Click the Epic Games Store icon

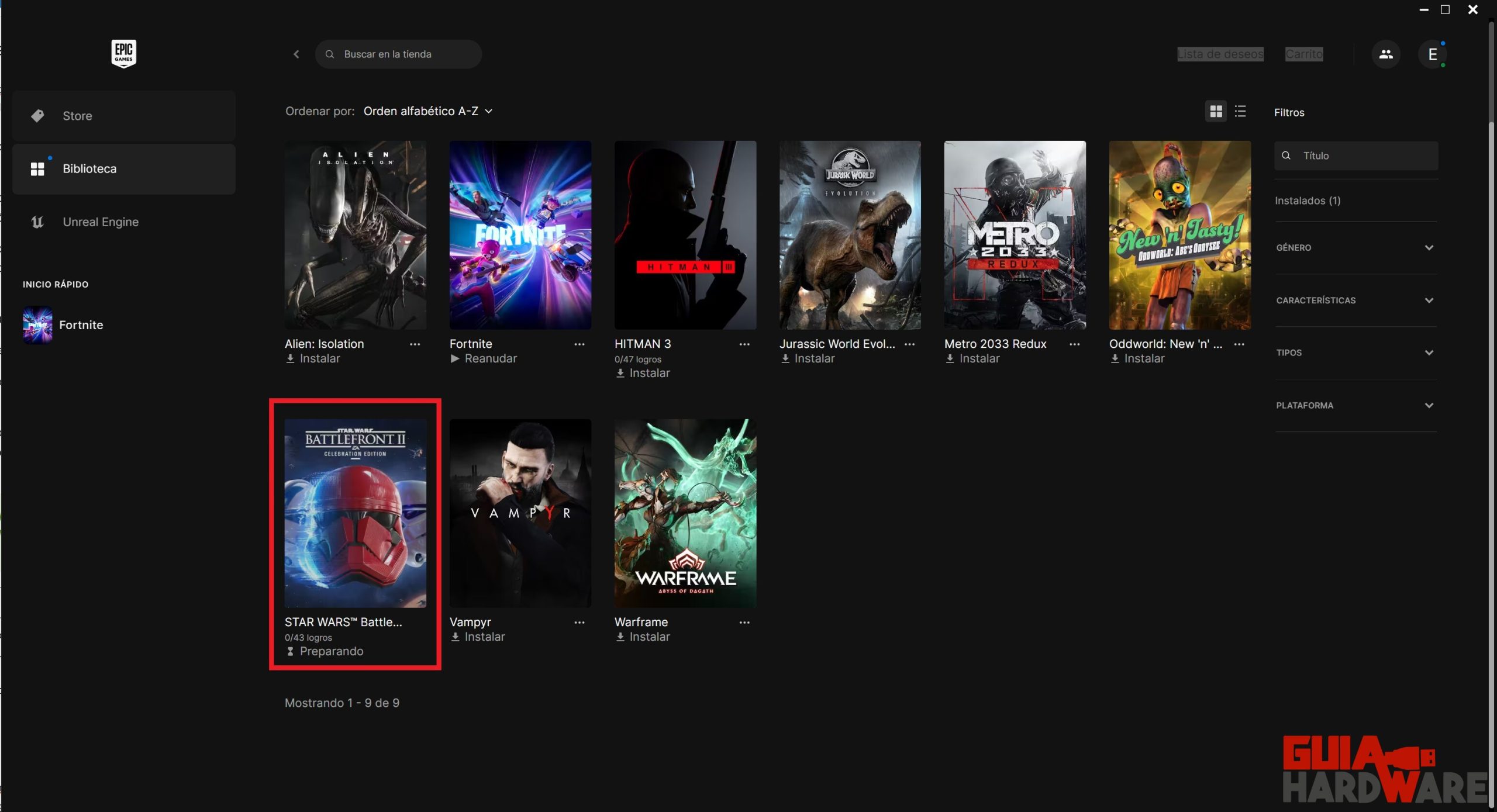coord(122,53)
